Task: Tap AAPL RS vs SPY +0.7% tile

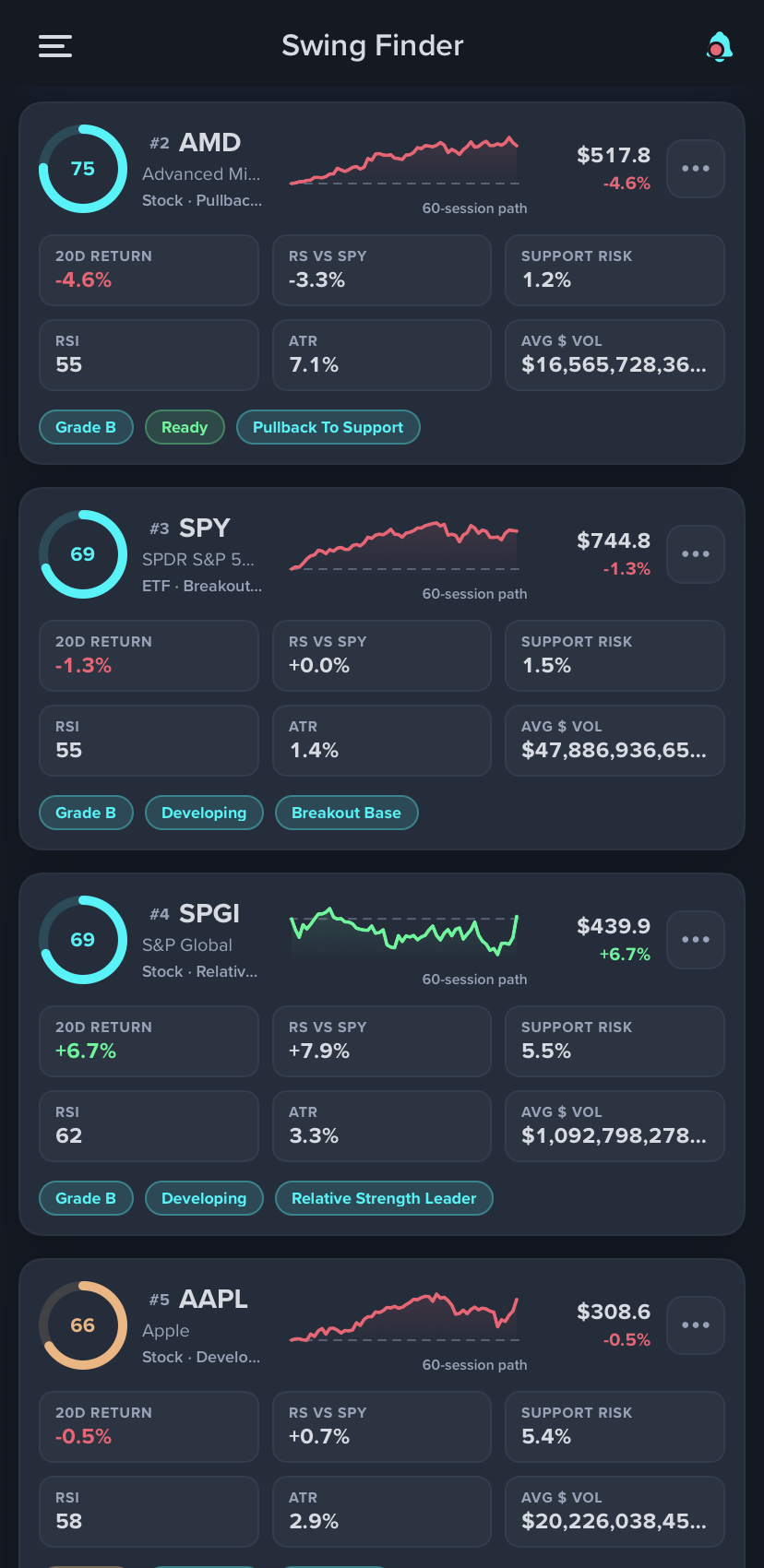Action: [x=382, y=1427]
